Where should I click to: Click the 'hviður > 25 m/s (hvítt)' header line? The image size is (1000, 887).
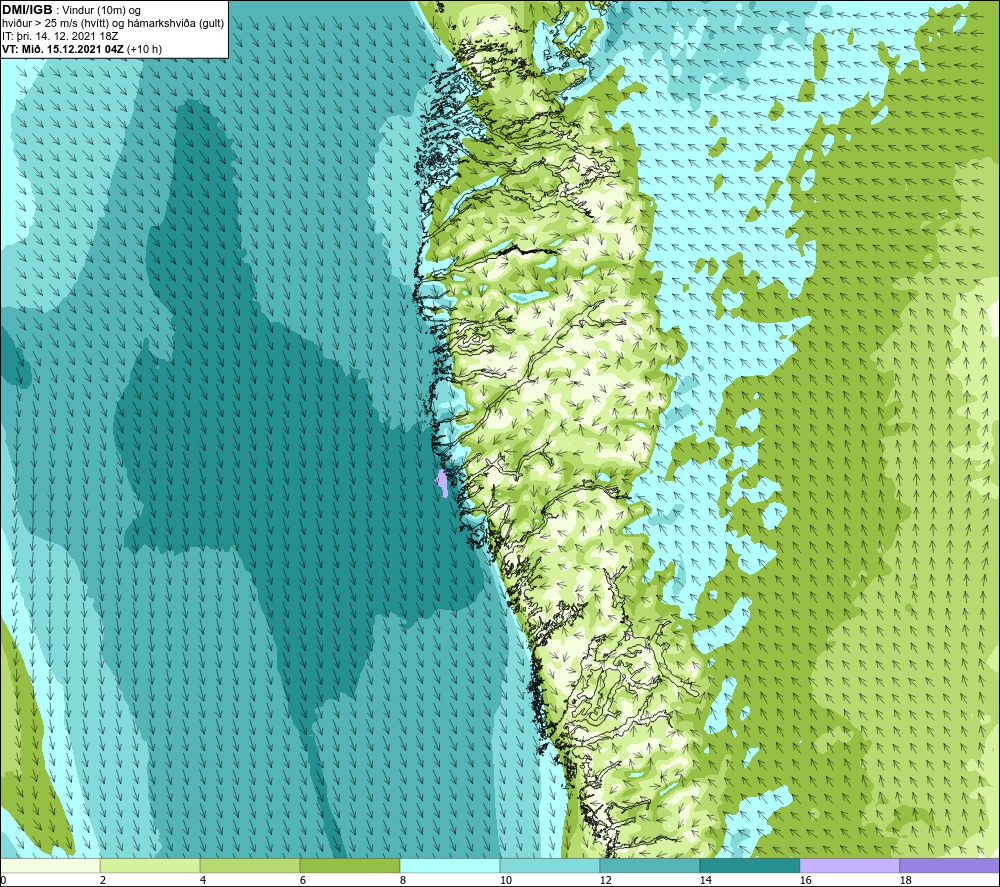pos(113,24)
